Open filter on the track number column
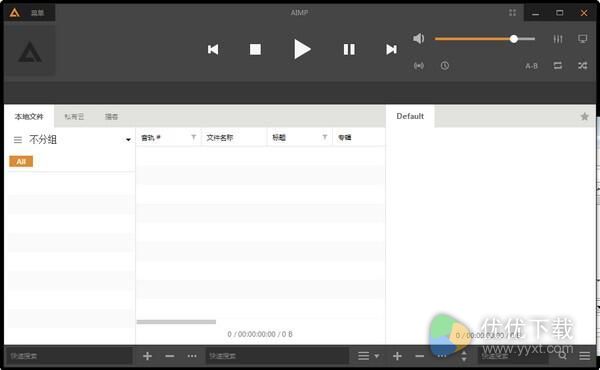 194,137
